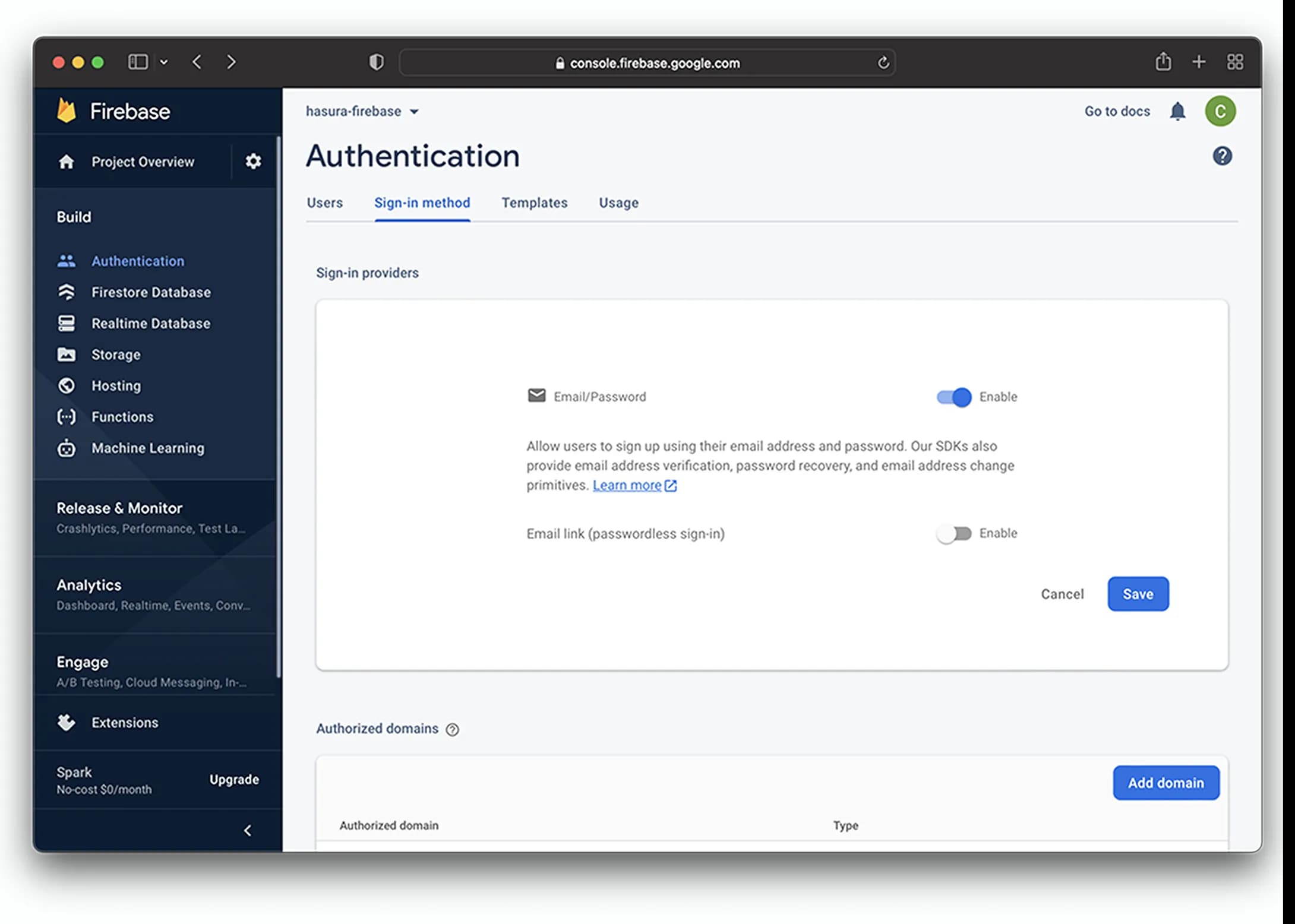The height and width of the screenshot is (924, 1295).
Task: Click the Realtime Database sidebar icon
Action: [x=68, y=322]
